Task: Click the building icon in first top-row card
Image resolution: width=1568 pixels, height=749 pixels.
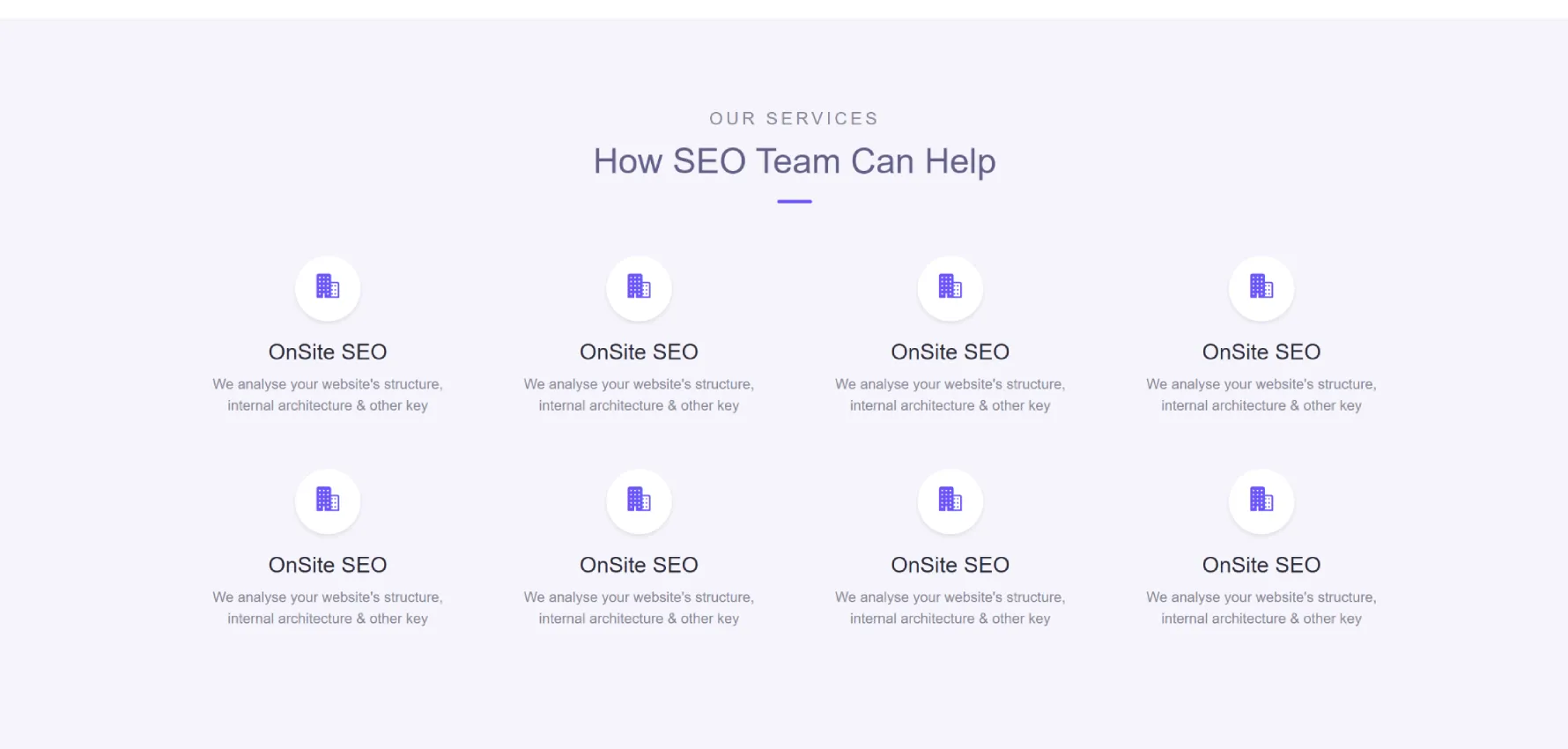Action: tap(328, 286)
